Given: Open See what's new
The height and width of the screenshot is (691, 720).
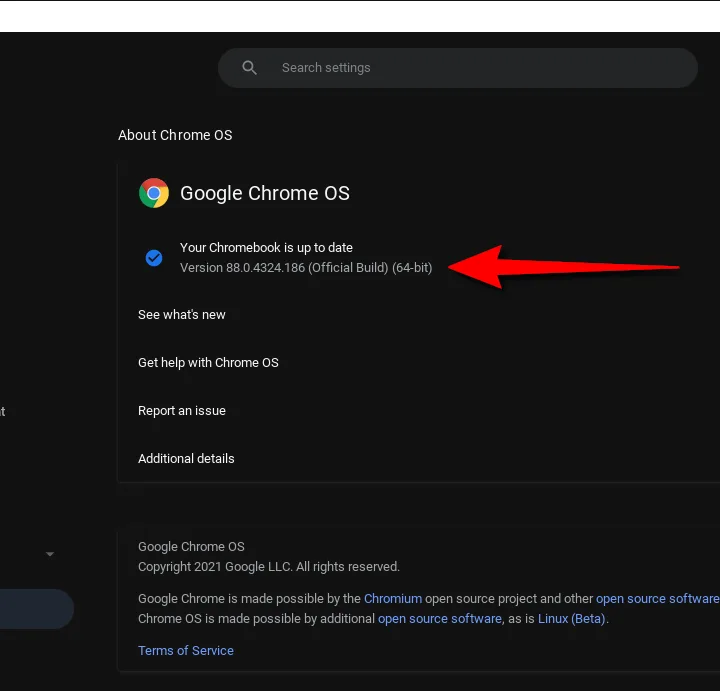Looking at the screenshot, I should coord(182,315).
